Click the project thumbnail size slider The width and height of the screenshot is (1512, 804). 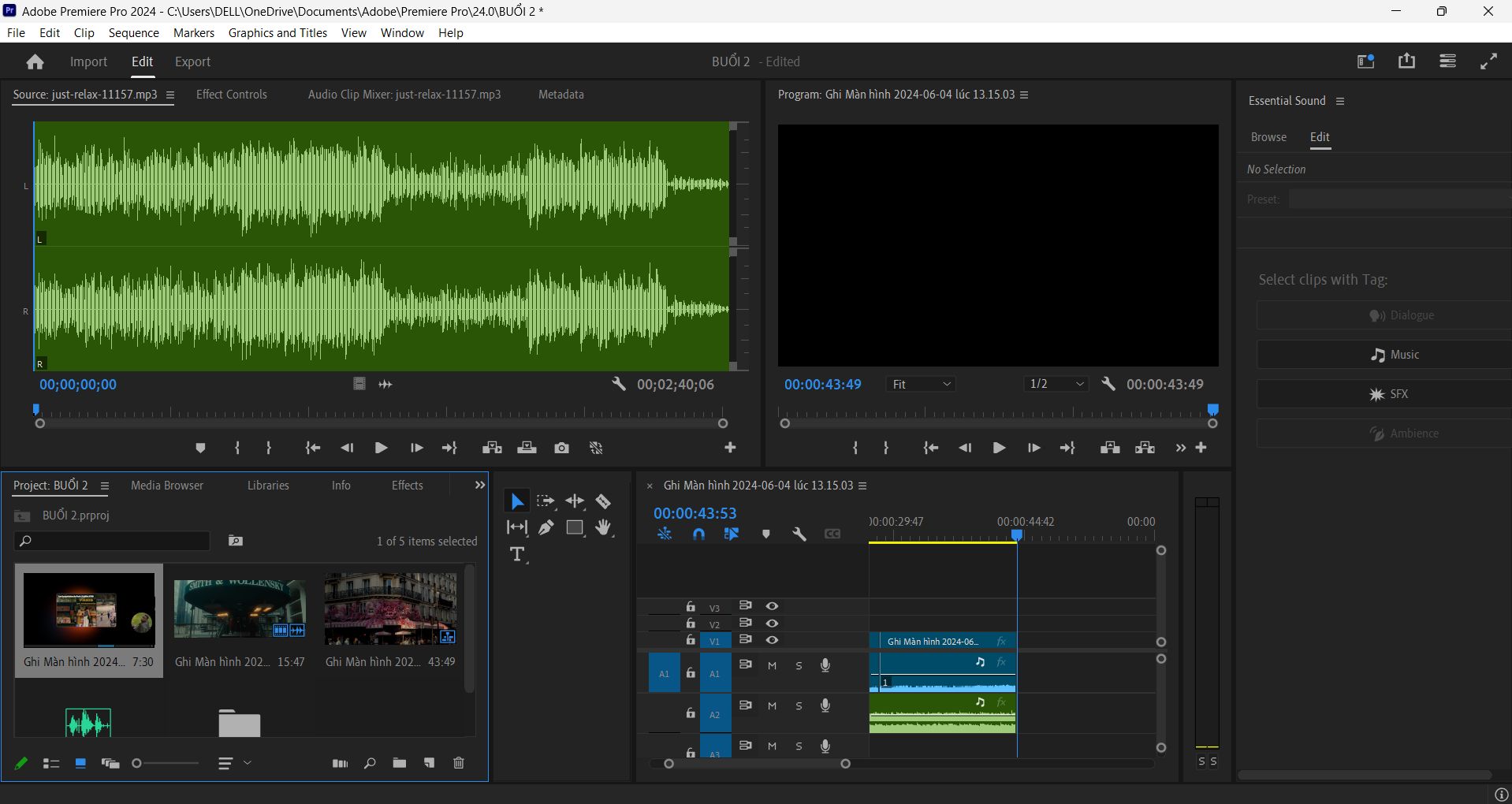[x=166, y=763]
